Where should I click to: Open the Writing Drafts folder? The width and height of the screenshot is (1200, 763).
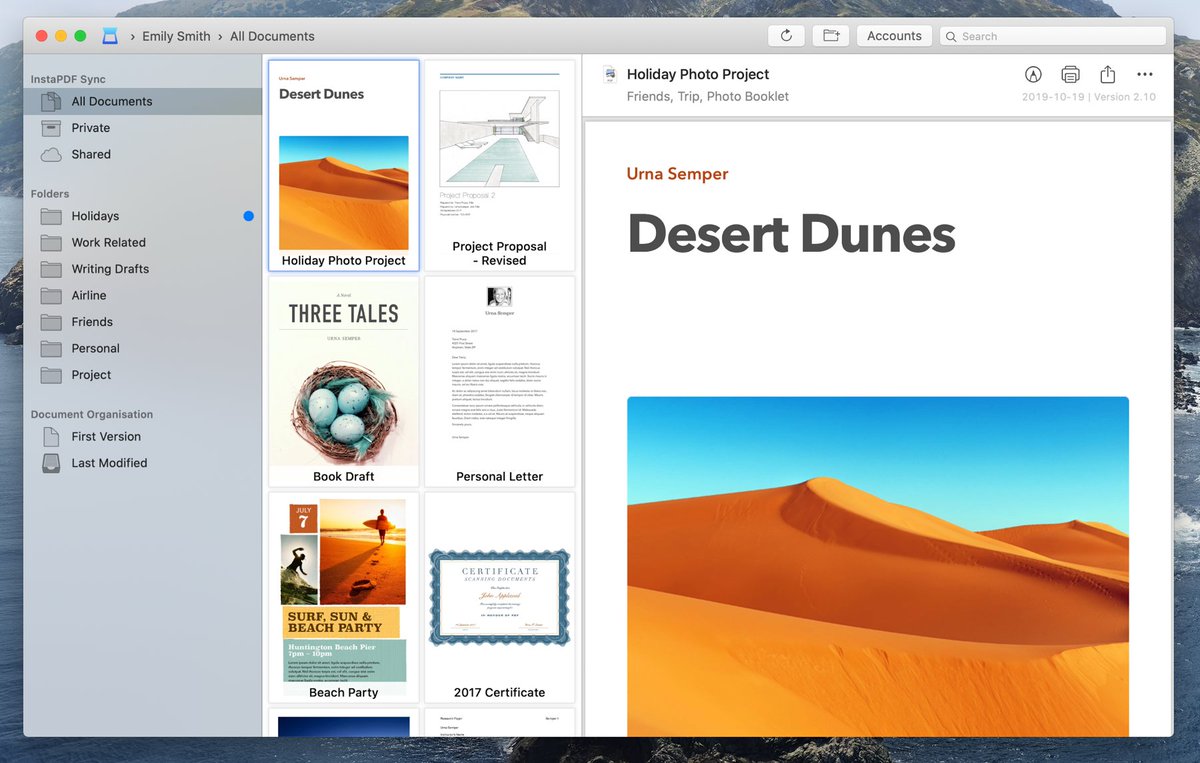[143, 269]
